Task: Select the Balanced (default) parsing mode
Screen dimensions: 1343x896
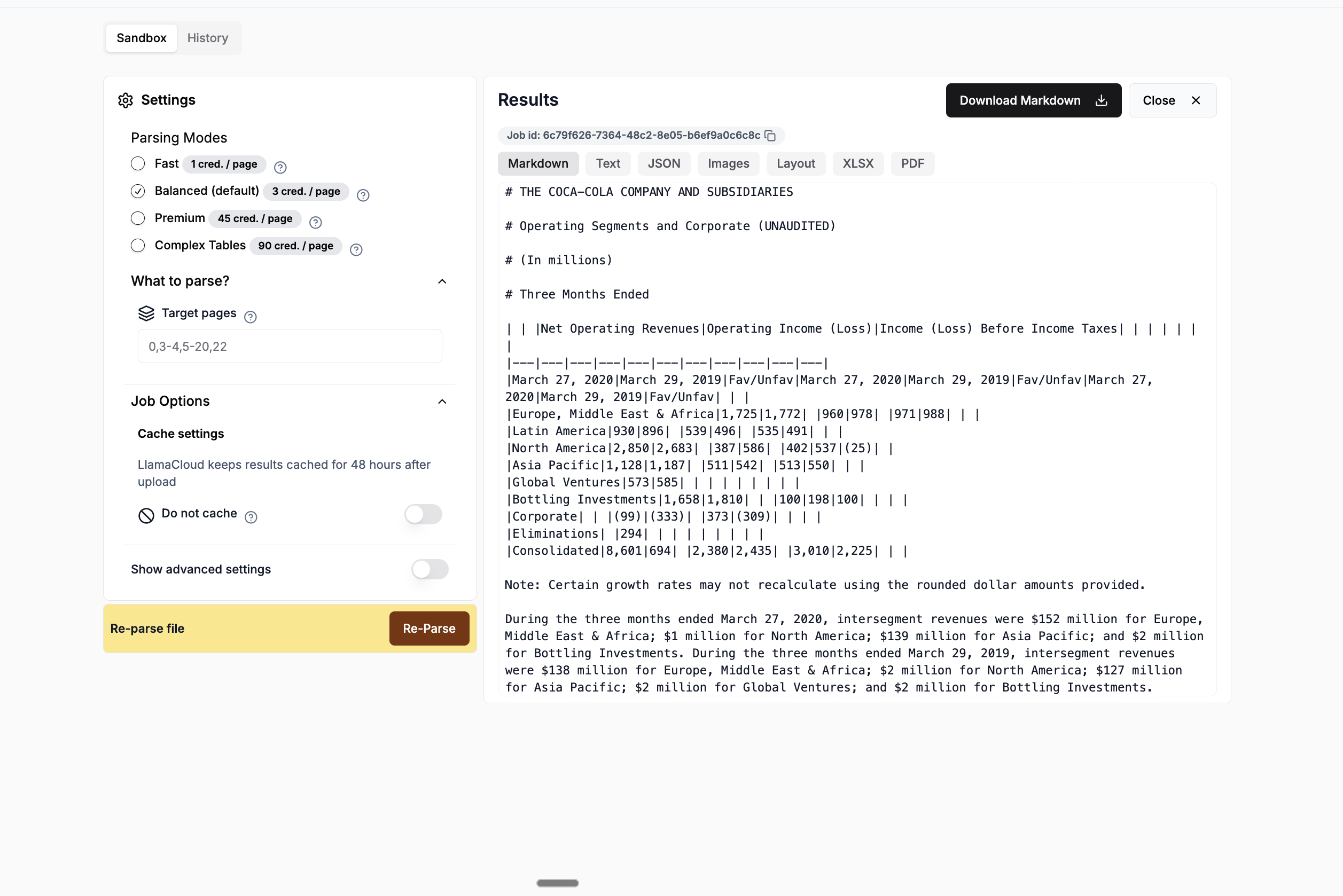Action: point(138,191)
